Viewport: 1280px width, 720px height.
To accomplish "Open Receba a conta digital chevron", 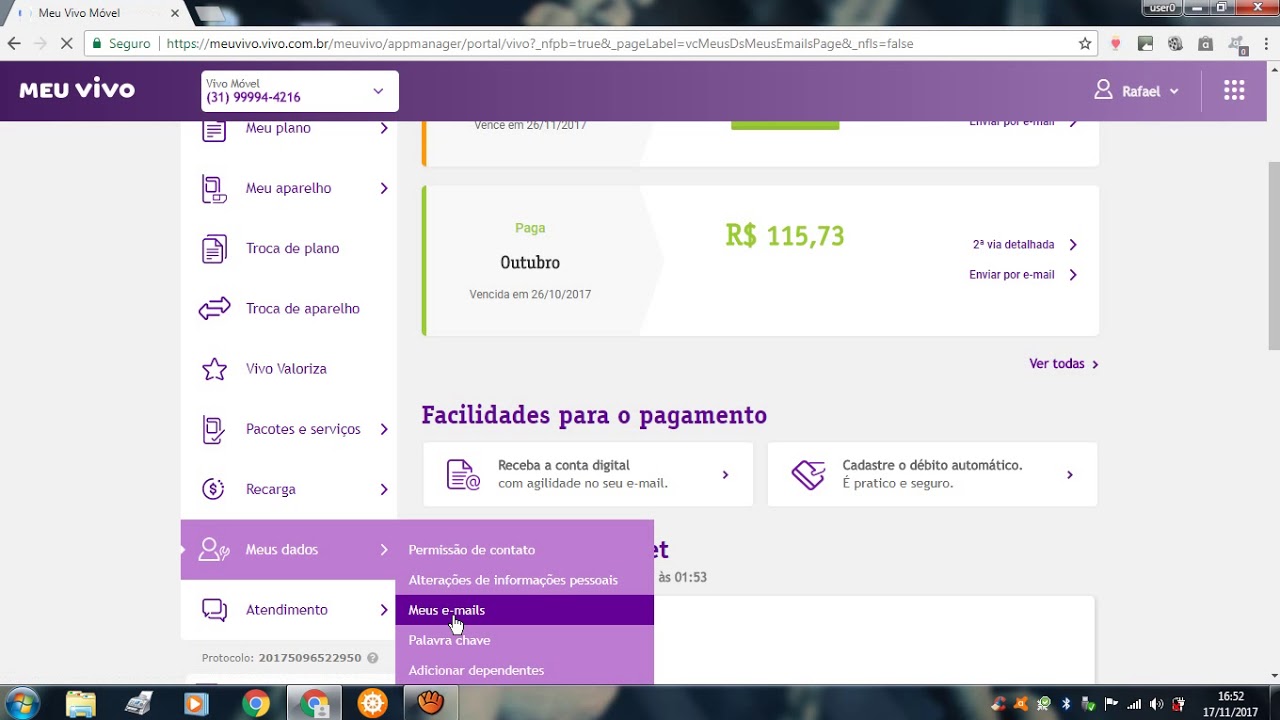I will [x=725, y=475].
